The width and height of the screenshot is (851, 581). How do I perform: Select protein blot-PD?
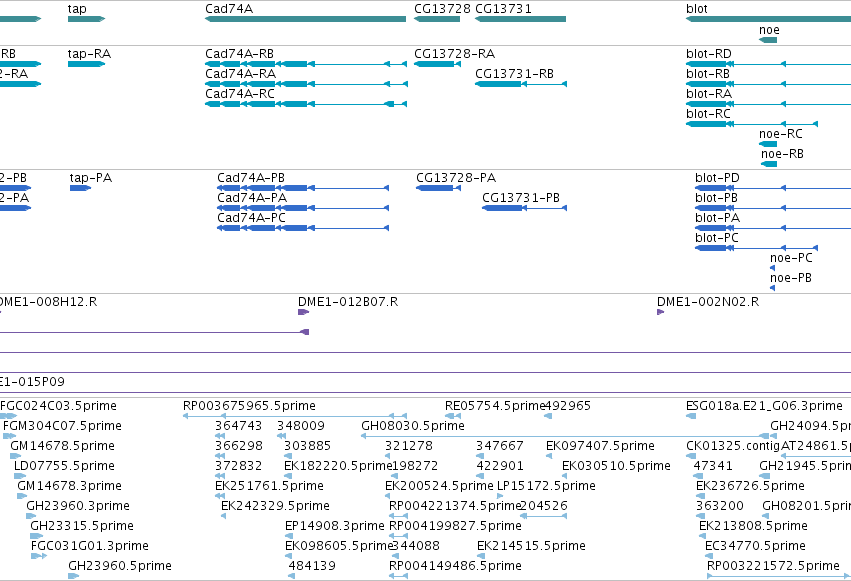(x=773, y=188)
